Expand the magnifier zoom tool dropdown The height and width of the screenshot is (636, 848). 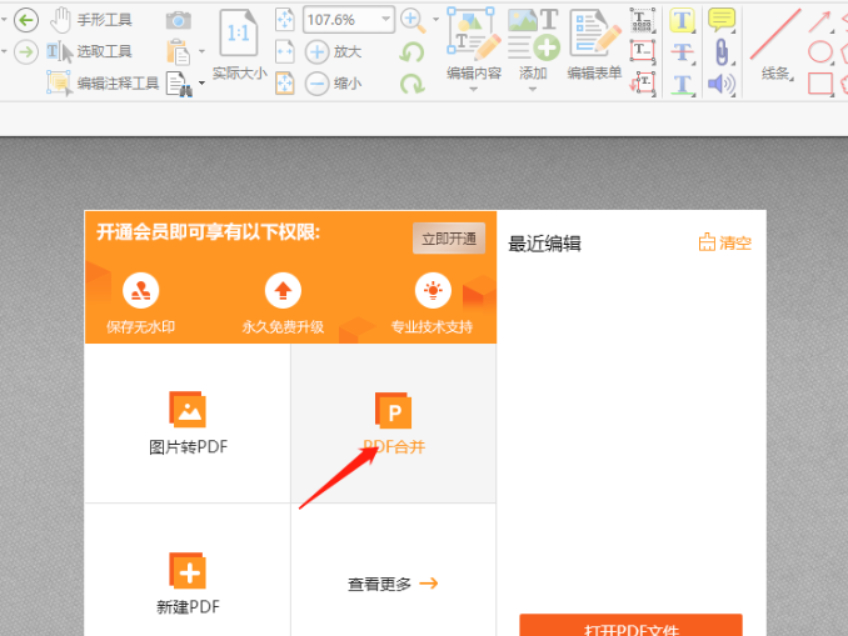point(436,20)
